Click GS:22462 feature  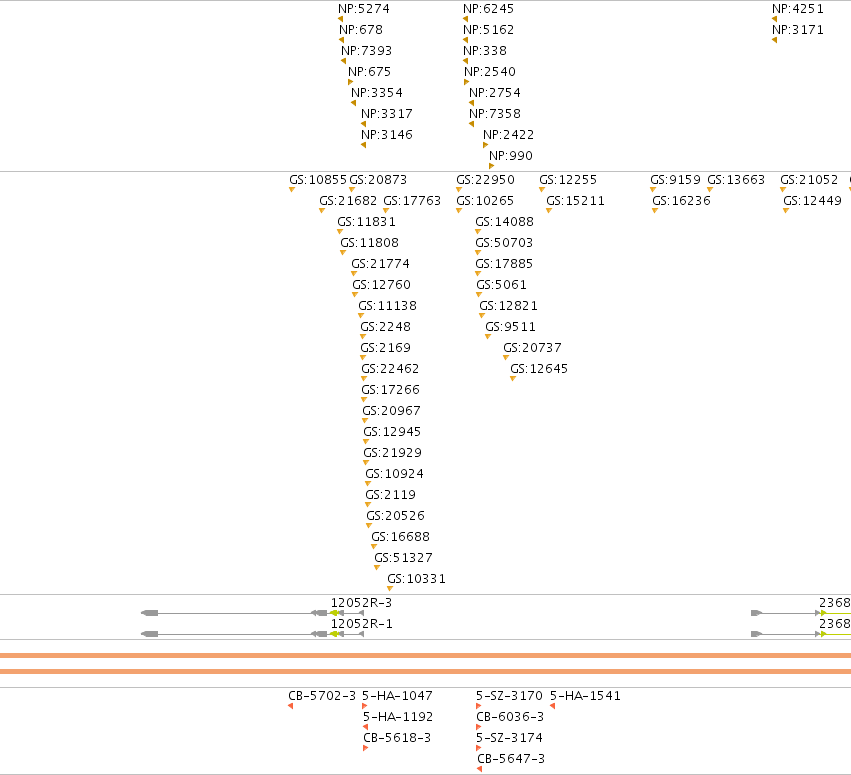(x=390, y=369)
